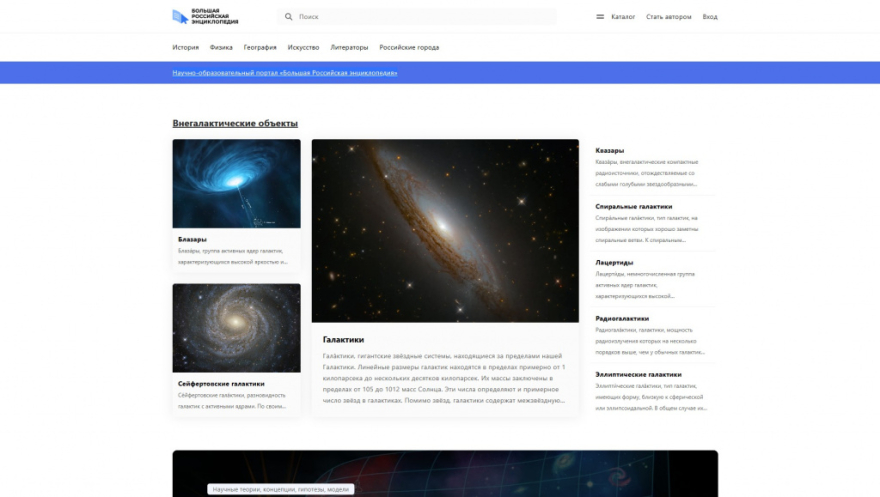Open the large Галактики galaxy image
This screenshot has width=880, height=497.
(445, 231)
